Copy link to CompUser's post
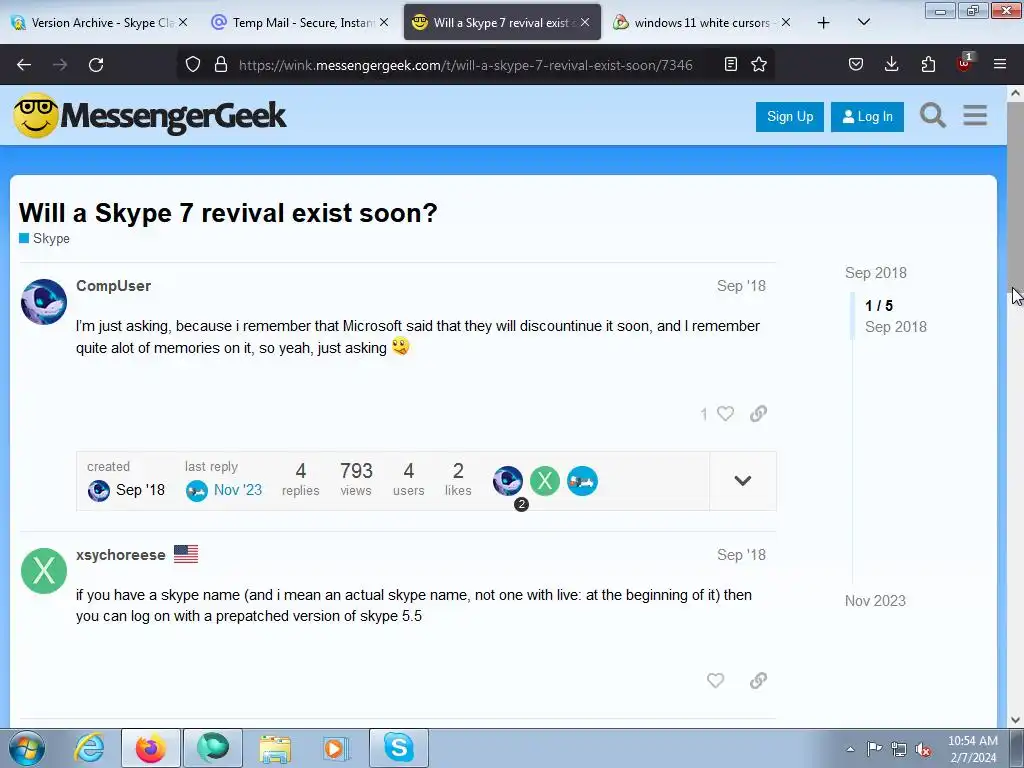 coord(758,413)
